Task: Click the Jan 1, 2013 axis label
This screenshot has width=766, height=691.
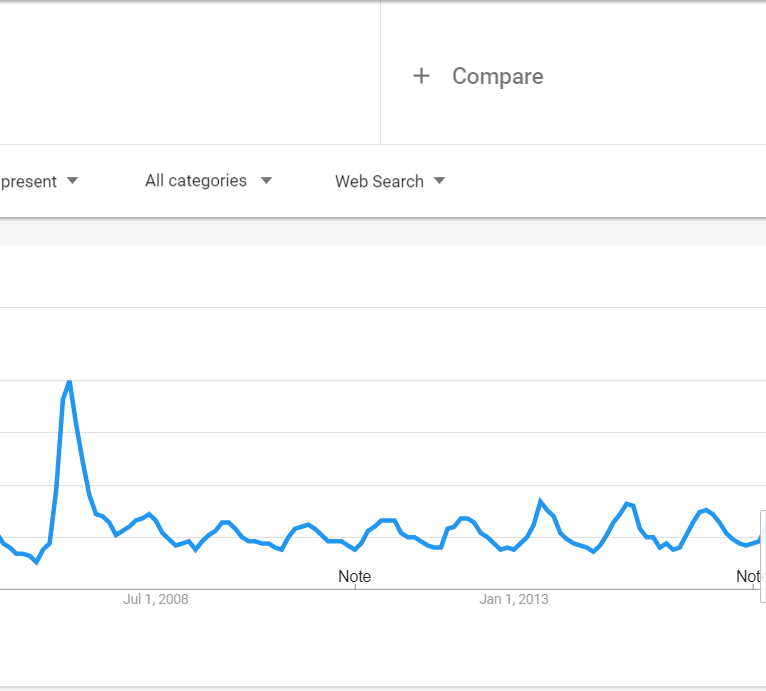Action: coord(513,599)
